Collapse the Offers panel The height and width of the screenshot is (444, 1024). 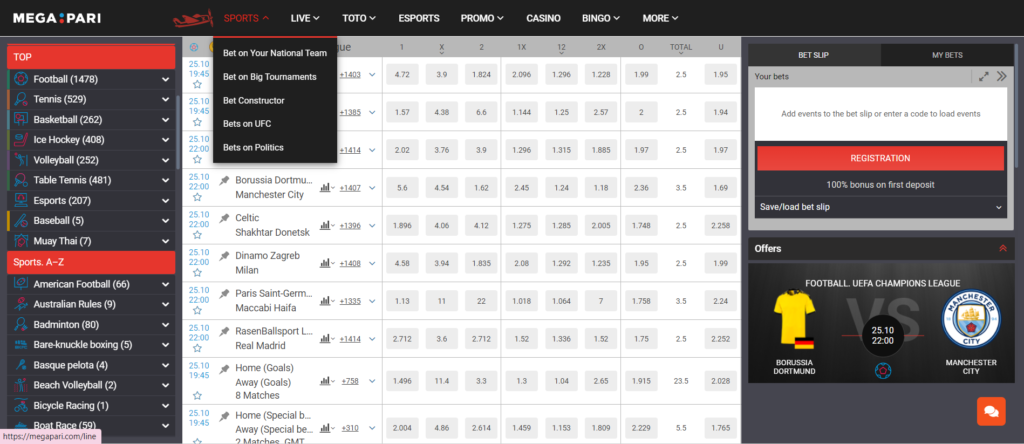tap(1002, 248)
